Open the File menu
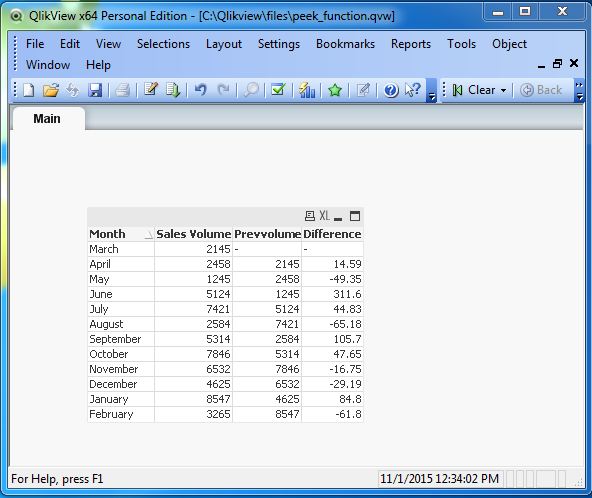 tap(35, 44)
